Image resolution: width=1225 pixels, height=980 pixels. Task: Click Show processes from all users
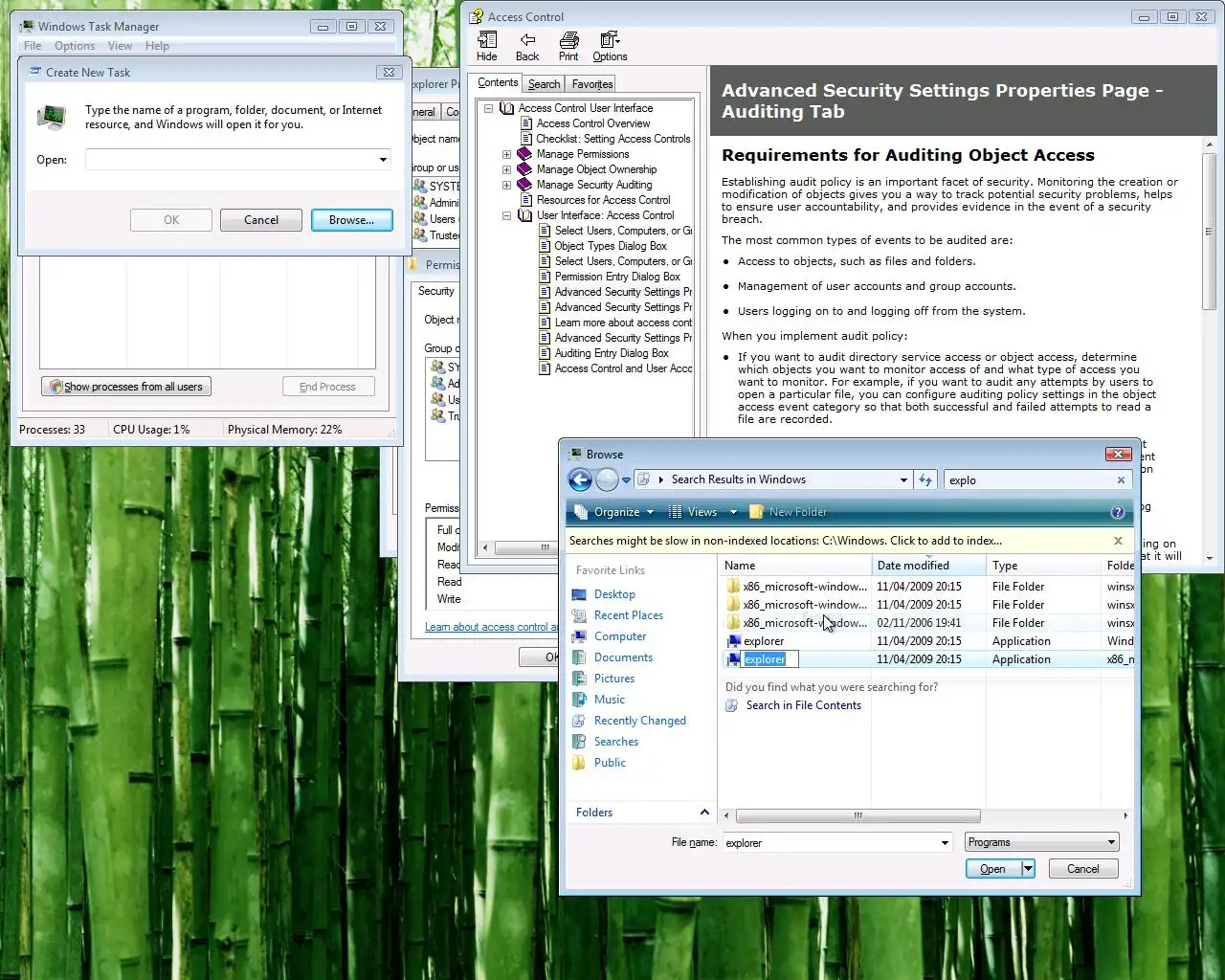[126, 387]
